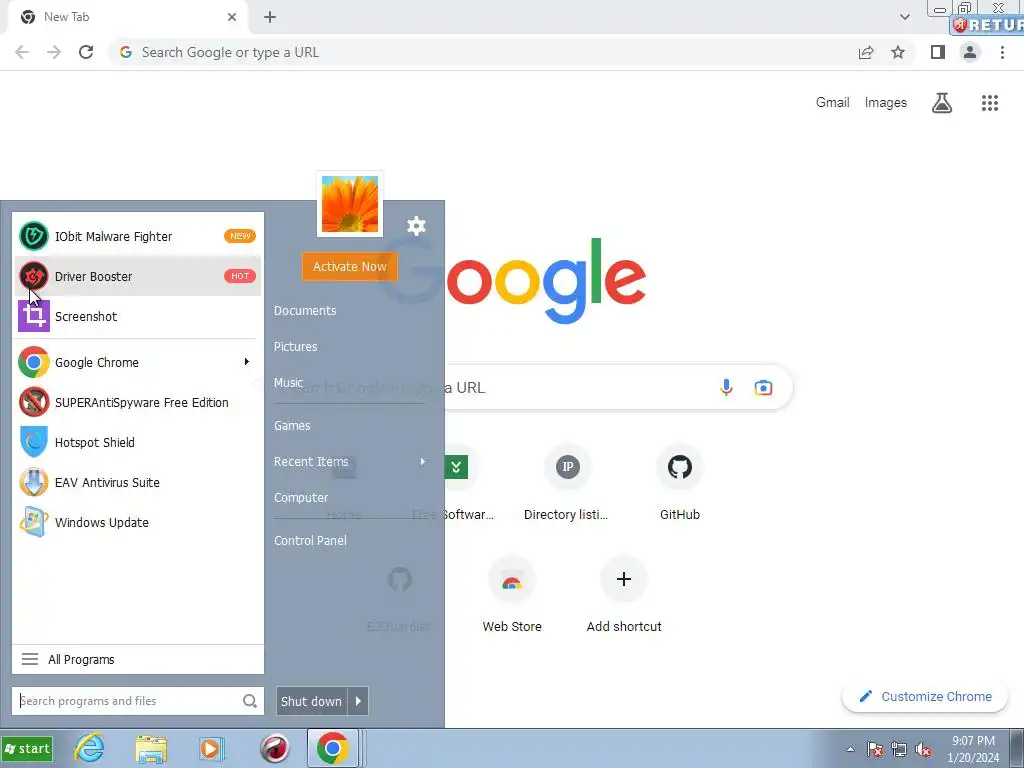Click the start menu search magnifier
This screenshot has width=1024, height=768.
(249, 701)
